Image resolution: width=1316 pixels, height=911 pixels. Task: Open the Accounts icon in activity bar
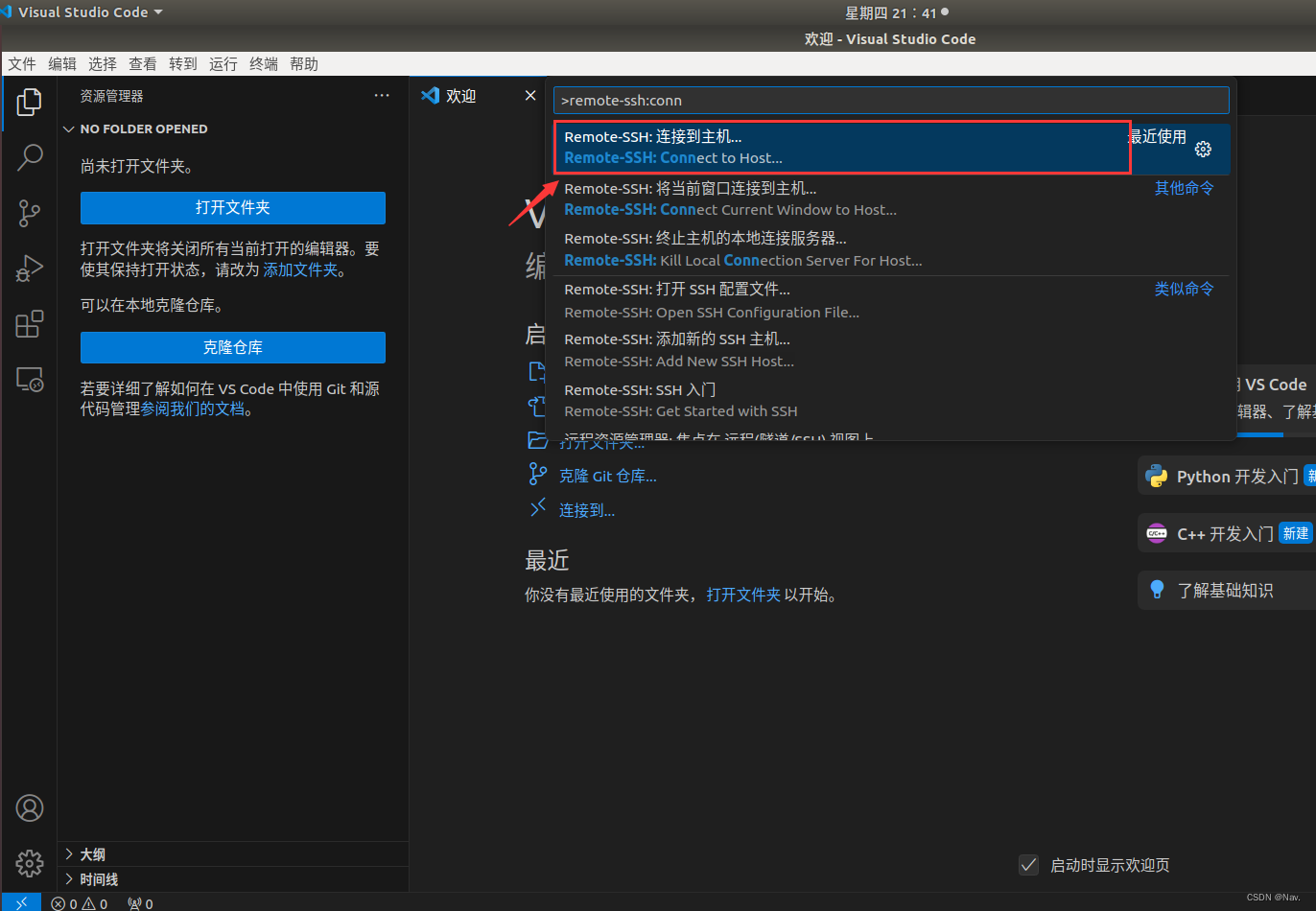pos(30,808)
